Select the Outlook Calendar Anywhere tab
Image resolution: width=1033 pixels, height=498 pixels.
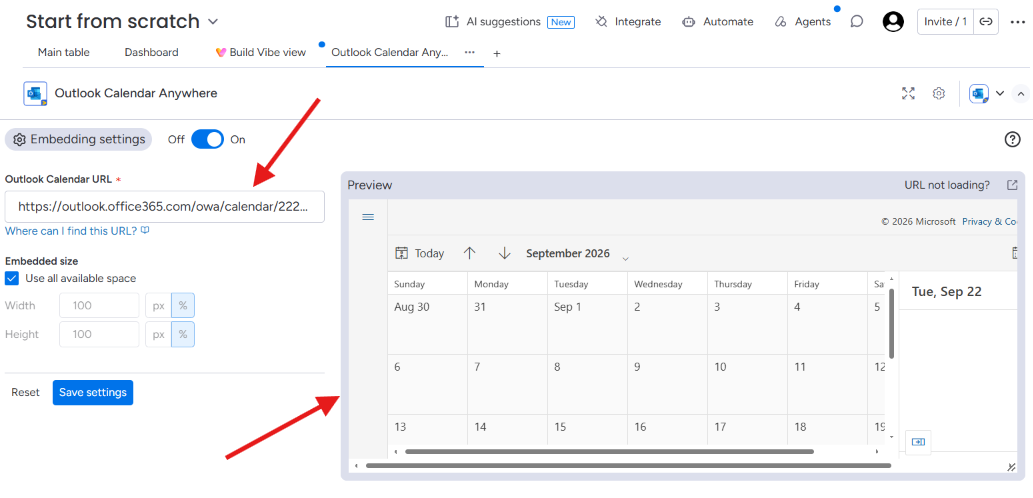pos(390,52)
